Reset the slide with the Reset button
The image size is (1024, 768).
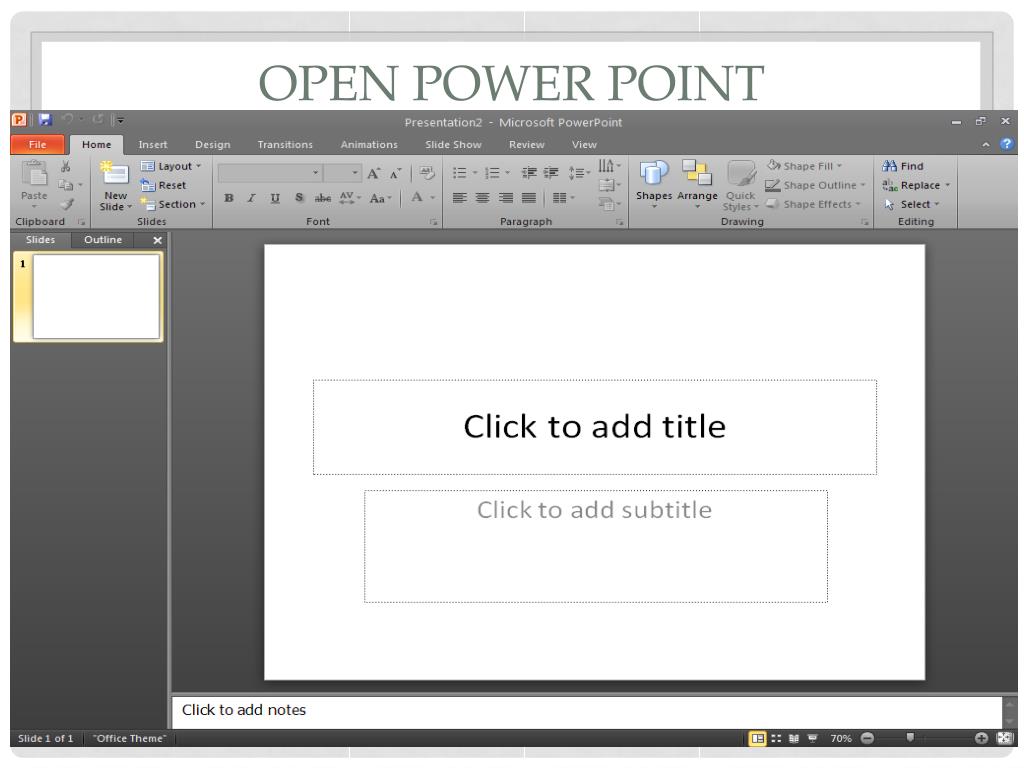tap(163, 185)
